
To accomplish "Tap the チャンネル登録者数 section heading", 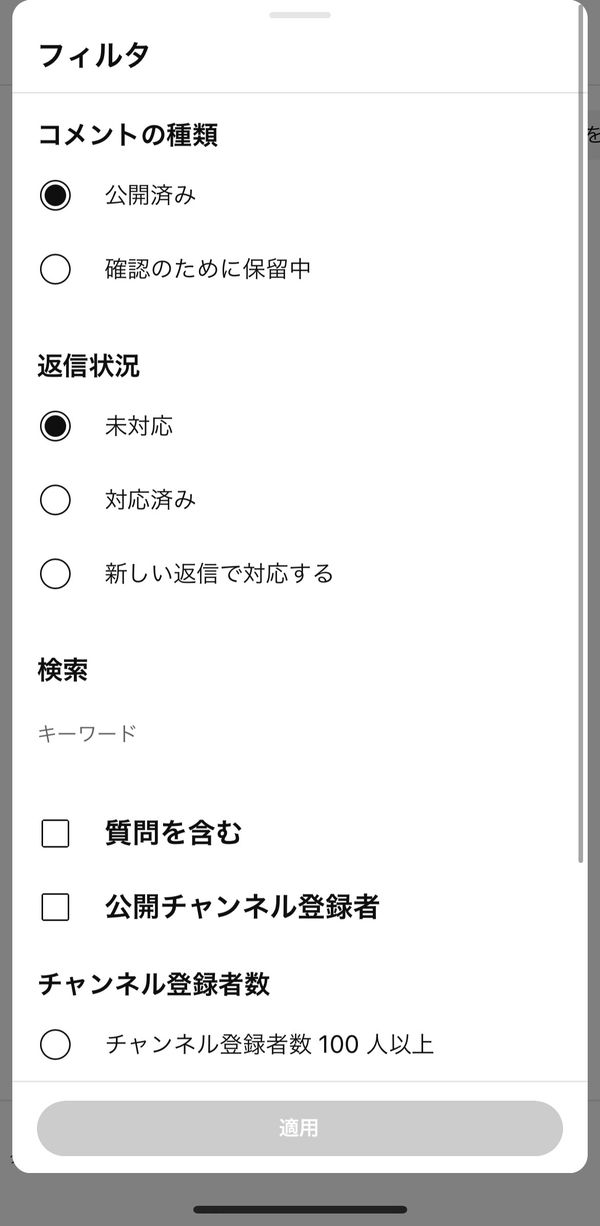I will point(154,984).
